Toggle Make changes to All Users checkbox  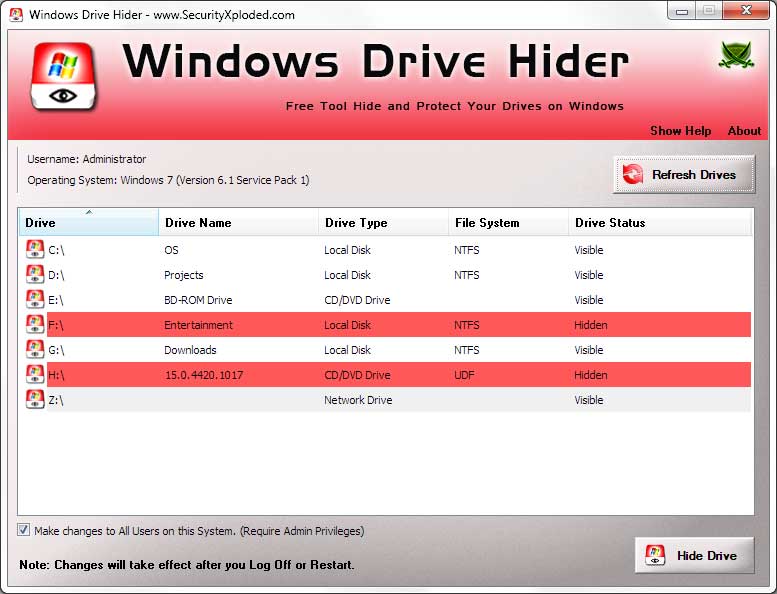(x=23, y=530)
